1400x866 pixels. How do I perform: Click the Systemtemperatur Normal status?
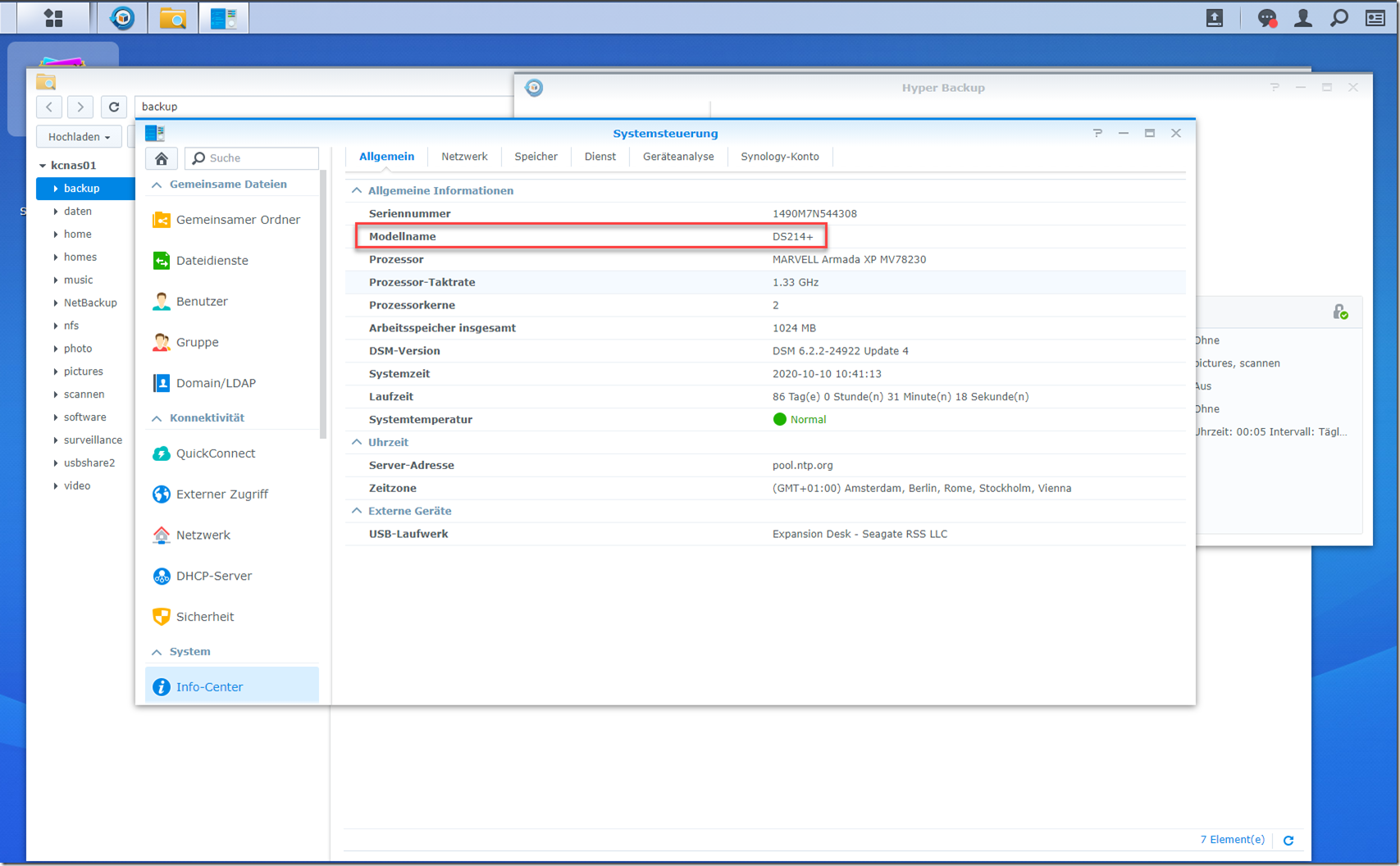[800, 420]
